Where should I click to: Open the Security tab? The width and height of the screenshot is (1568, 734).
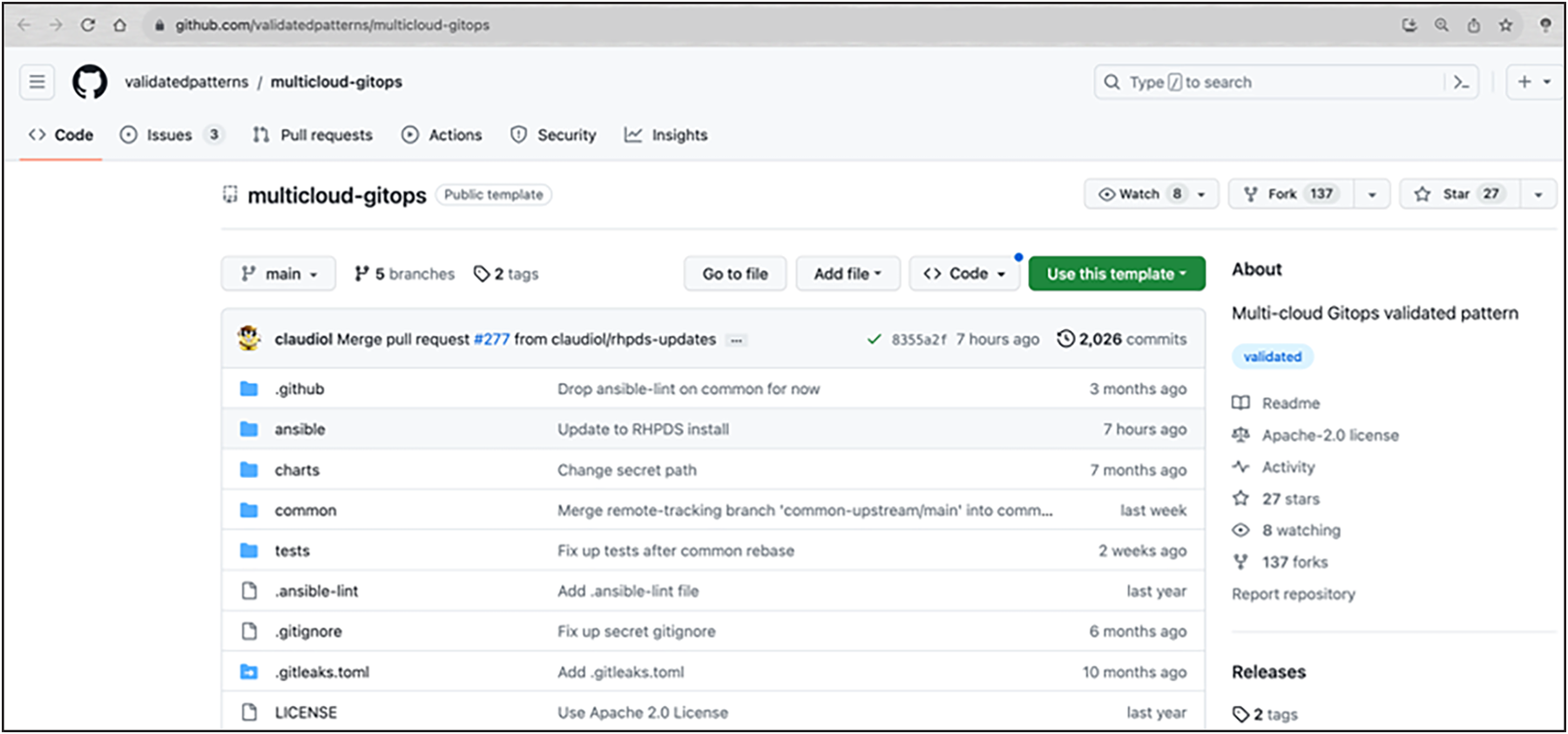tap(553, 135)
